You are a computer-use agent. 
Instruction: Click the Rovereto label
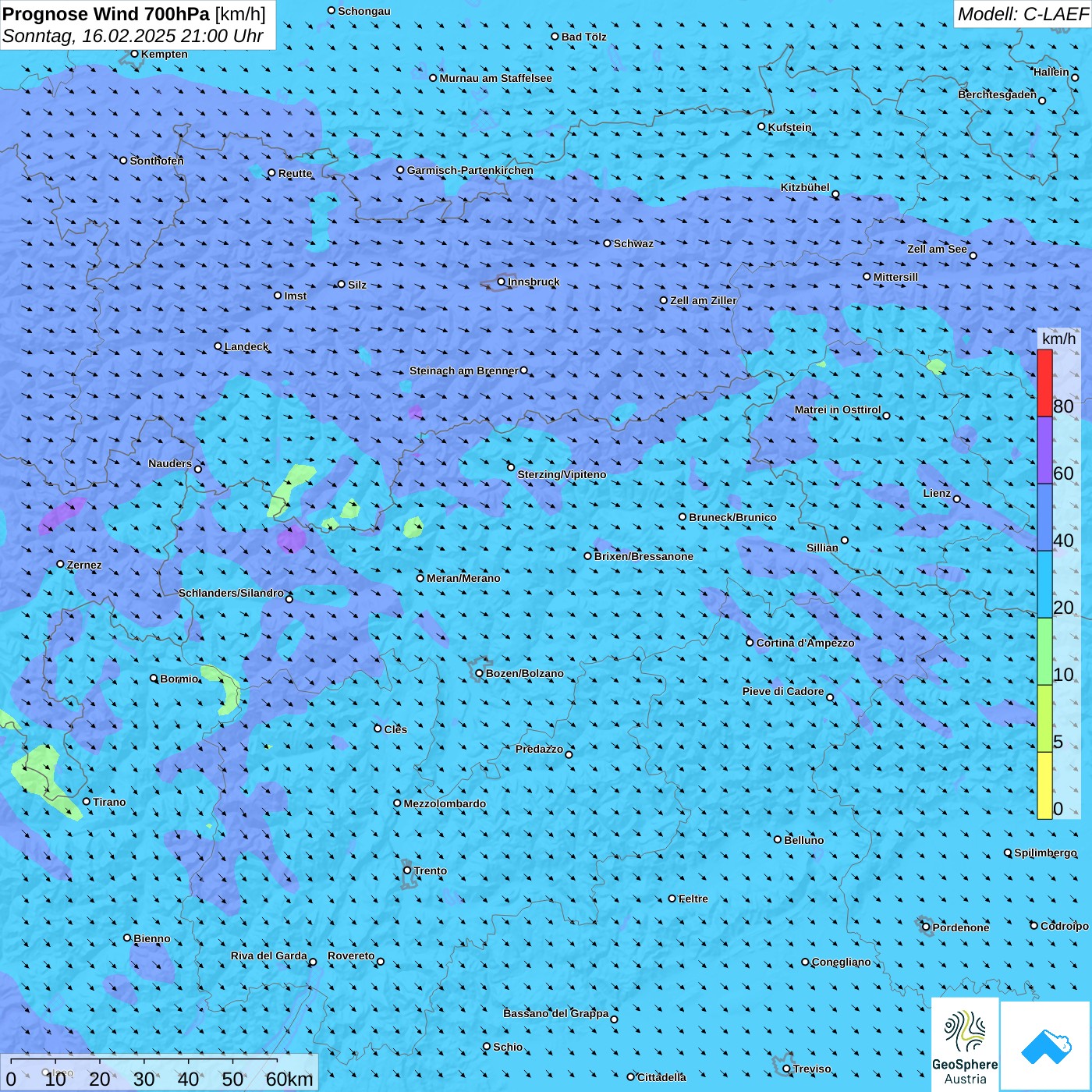click(351, 955)
